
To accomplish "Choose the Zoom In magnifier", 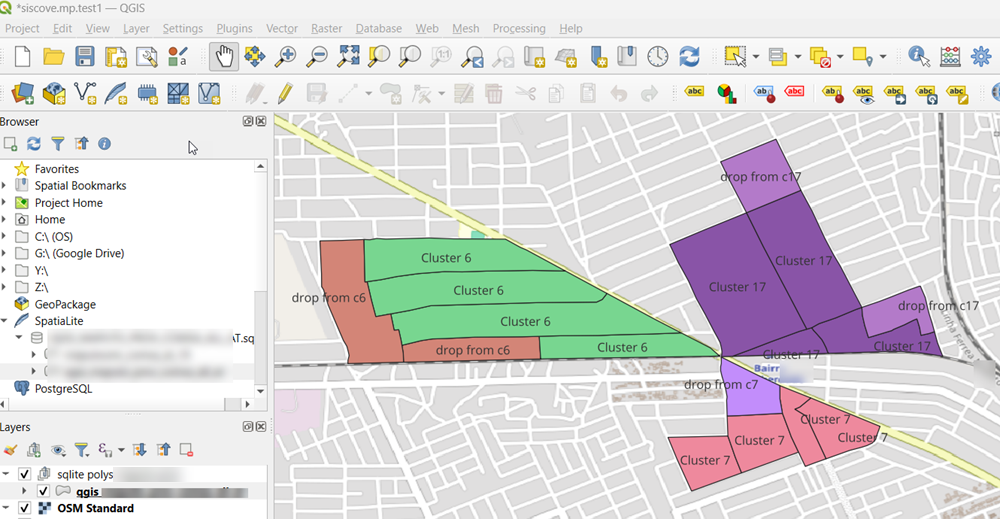I will coord(286,57).
